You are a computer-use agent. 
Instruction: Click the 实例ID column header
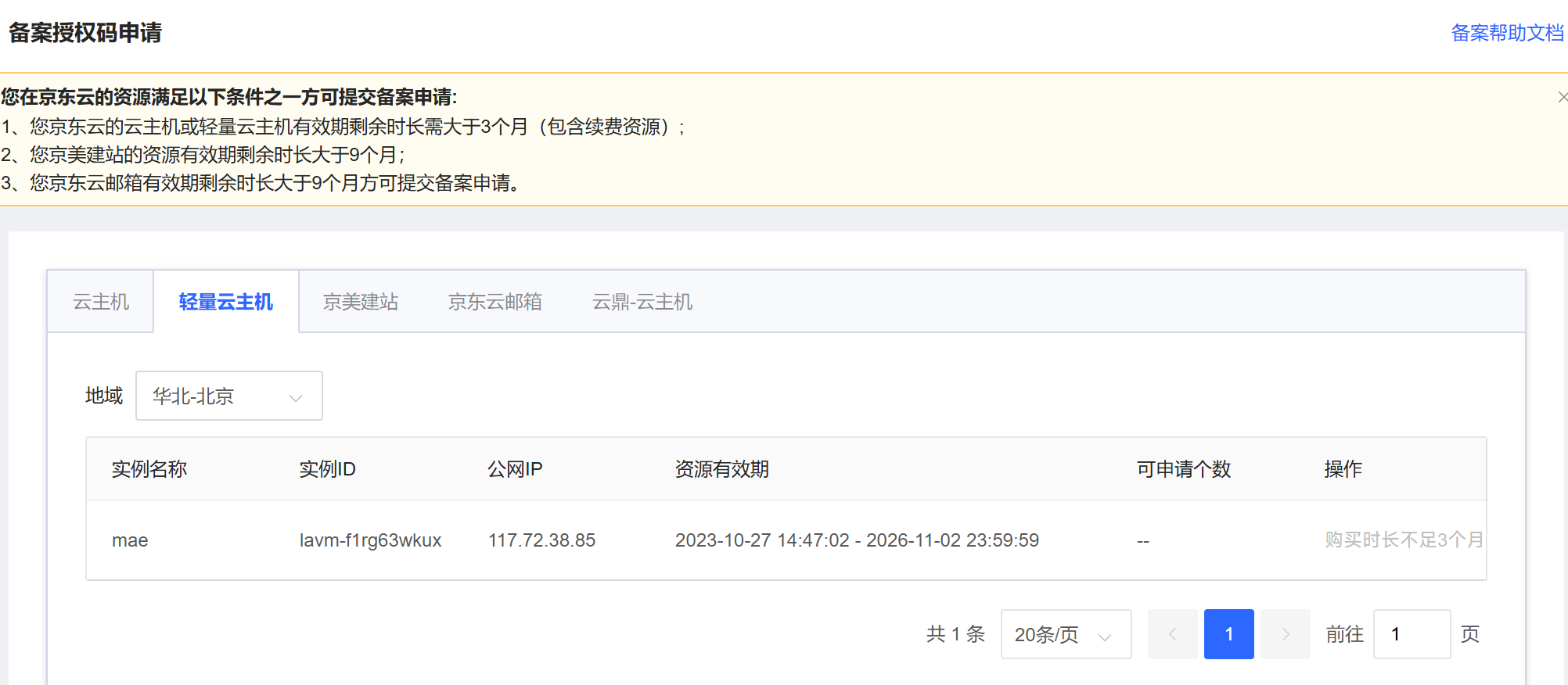(328, 469)
